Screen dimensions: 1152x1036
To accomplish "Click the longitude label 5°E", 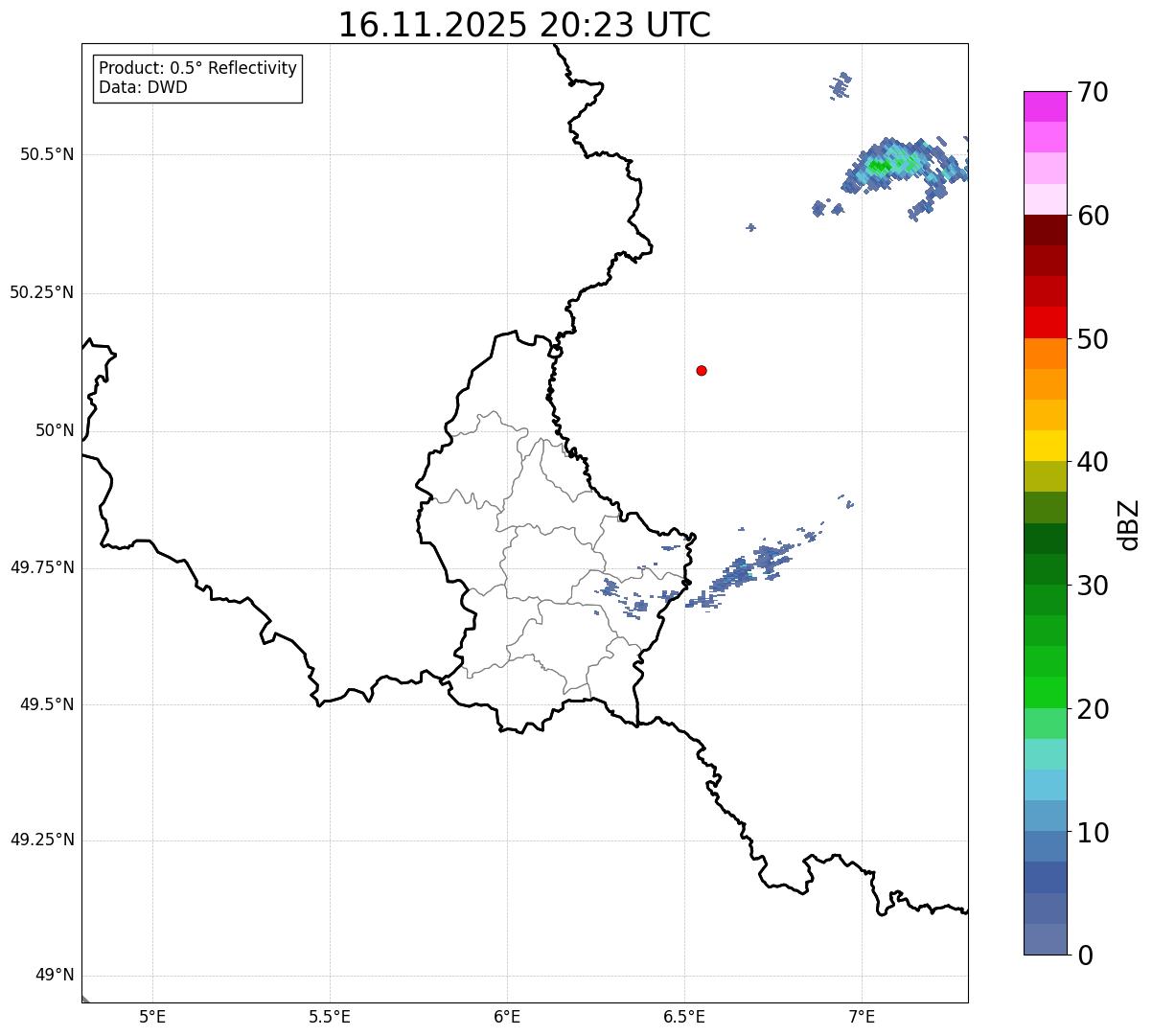I will (152, 1016).
